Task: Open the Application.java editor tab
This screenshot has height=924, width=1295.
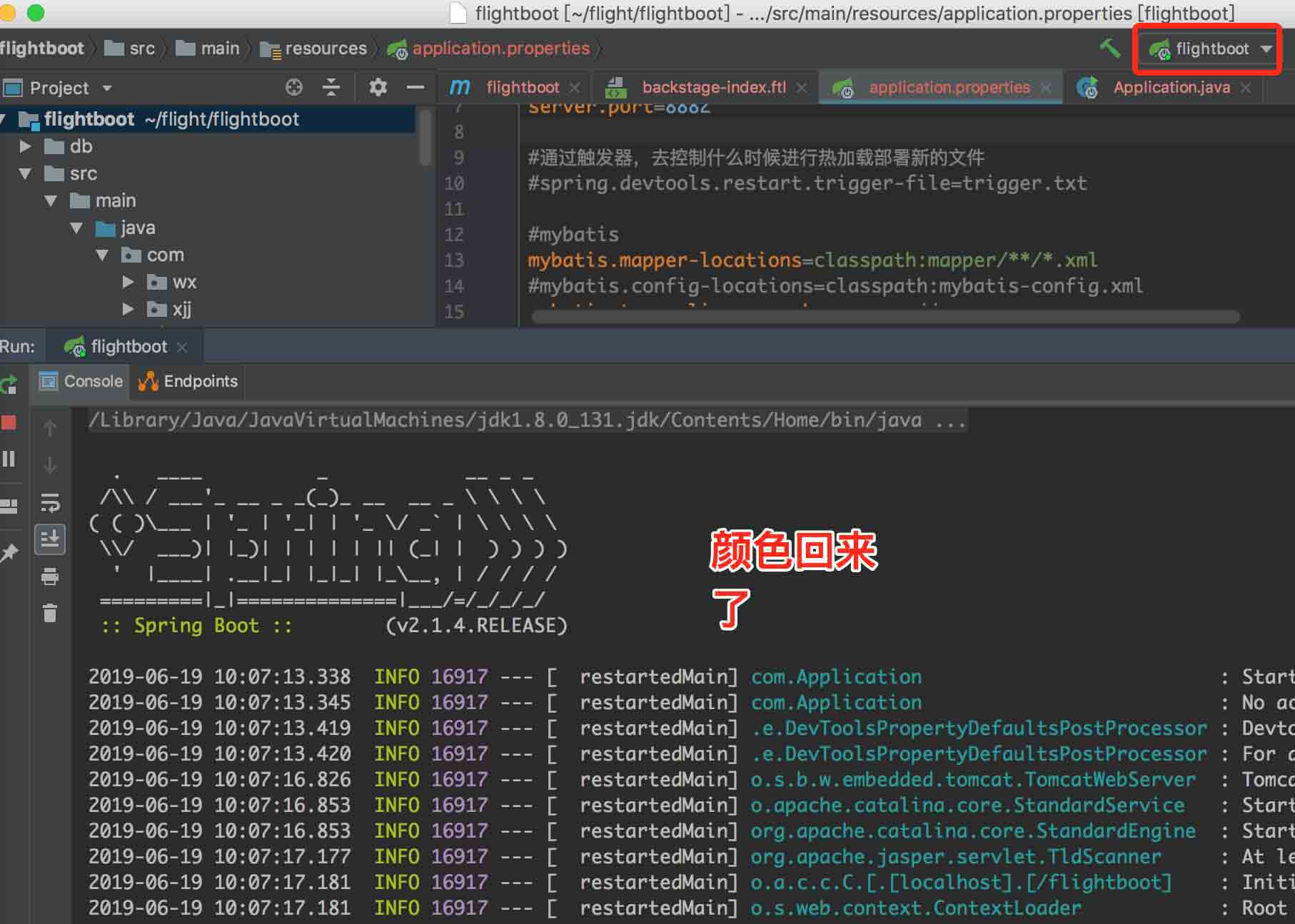Action: [x=1171, y=88]
